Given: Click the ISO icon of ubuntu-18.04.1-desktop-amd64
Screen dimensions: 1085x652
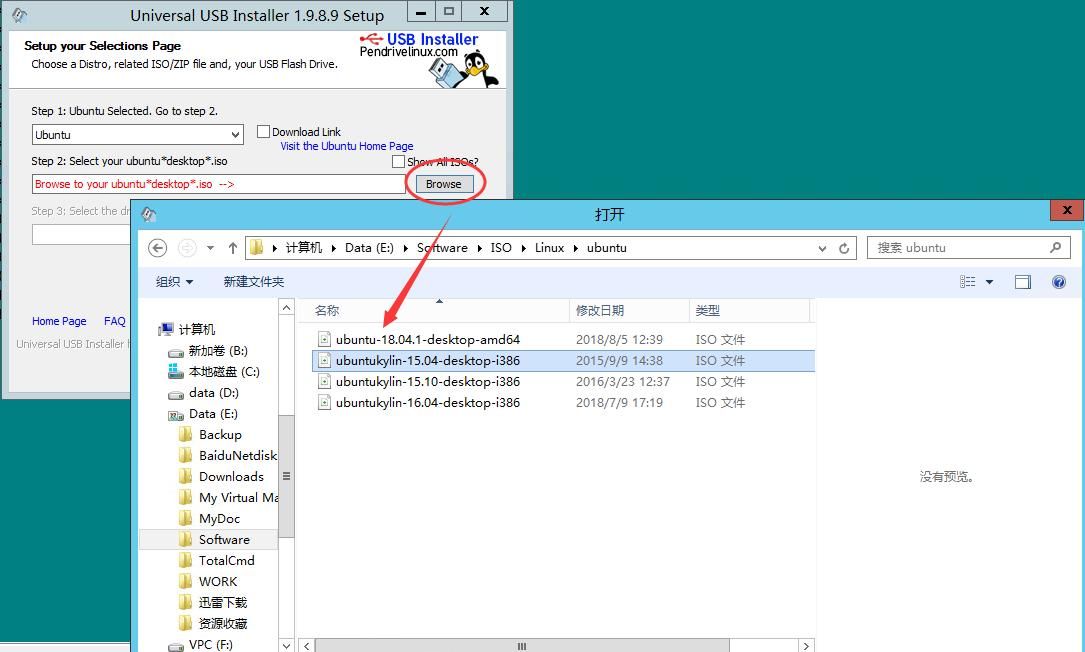Looking at the screenshot, I should pyautogui.click(x=324, y=339).
